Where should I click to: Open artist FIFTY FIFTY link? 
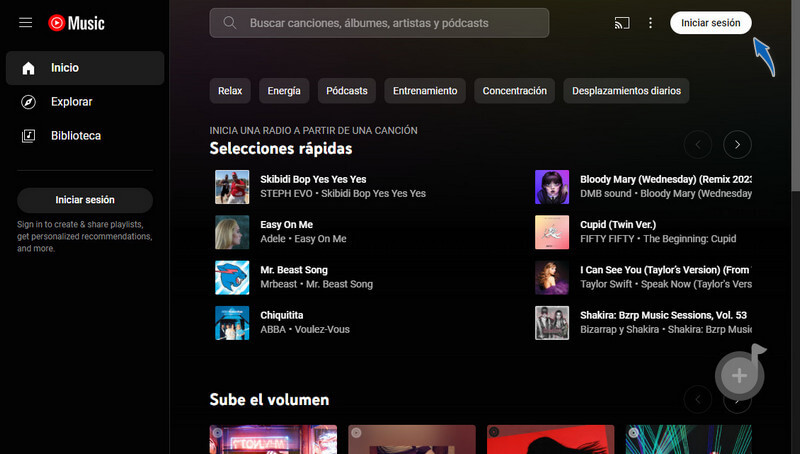(x=607, y=239)
